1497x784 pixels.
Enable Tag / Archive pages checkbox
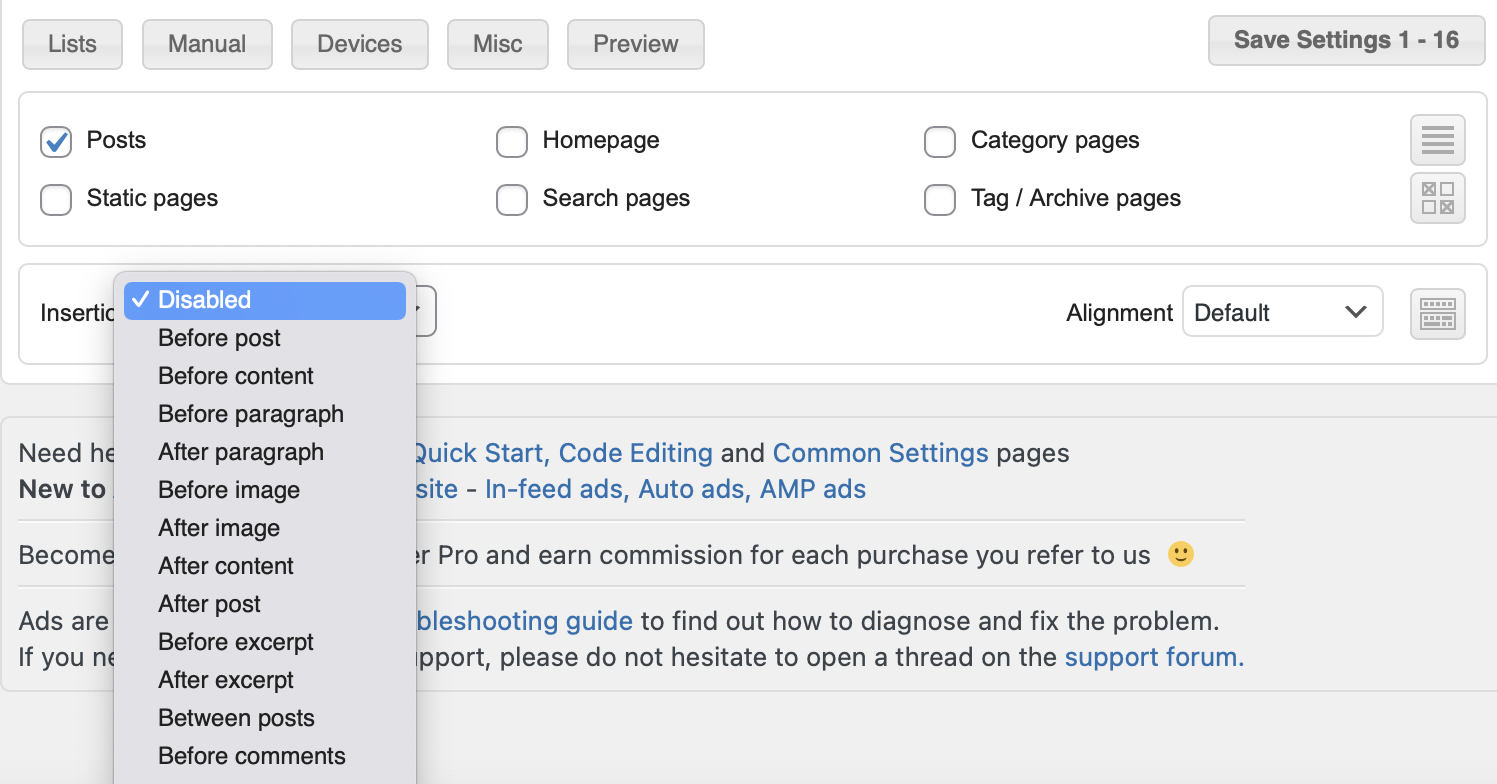point(940,200)
